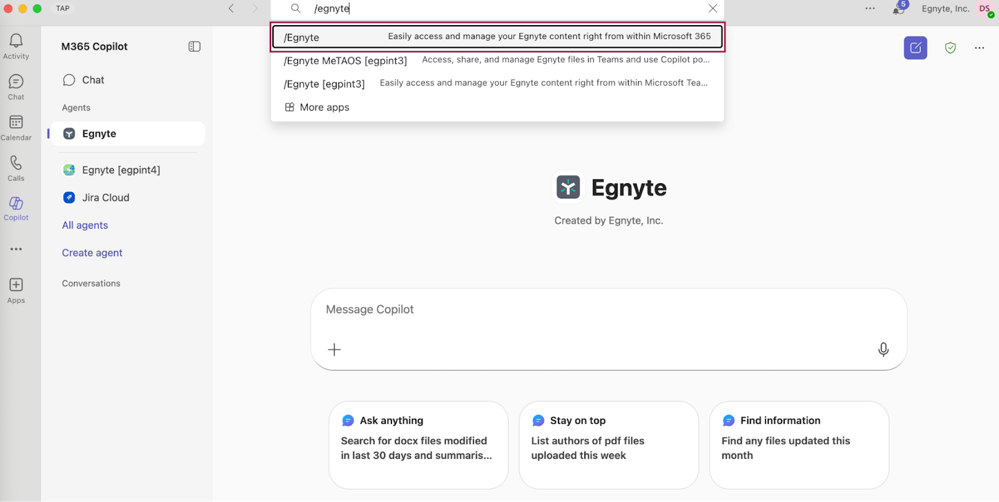This screenshot has height=502, width=999.
Task: Click Created by Egnyte, Inc. text
Action: pos(608,220)
